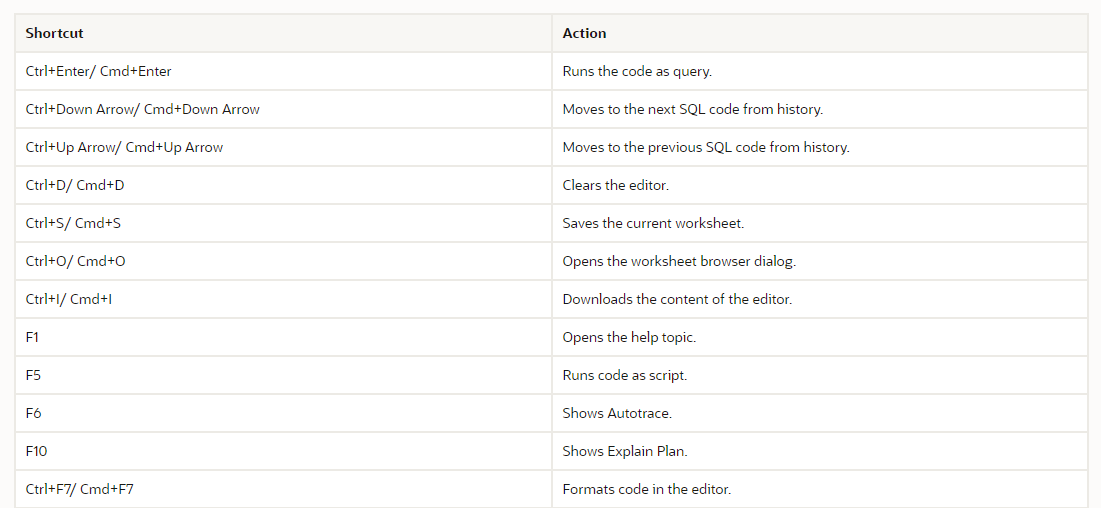Screen dimensions: 1101x508
Task: Click "Moves to the previous SQL code" description
Action: pos(706,147)
